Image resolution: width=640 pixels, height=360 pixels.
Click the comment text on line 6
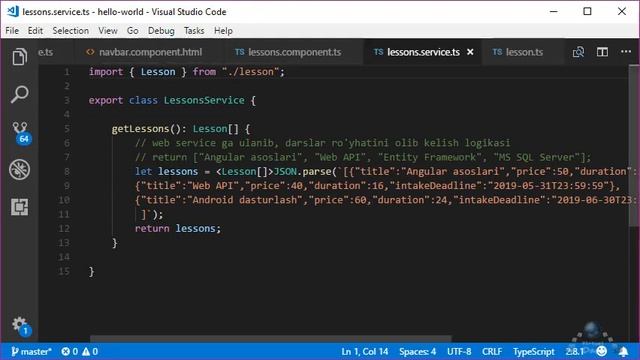[322, 143]
